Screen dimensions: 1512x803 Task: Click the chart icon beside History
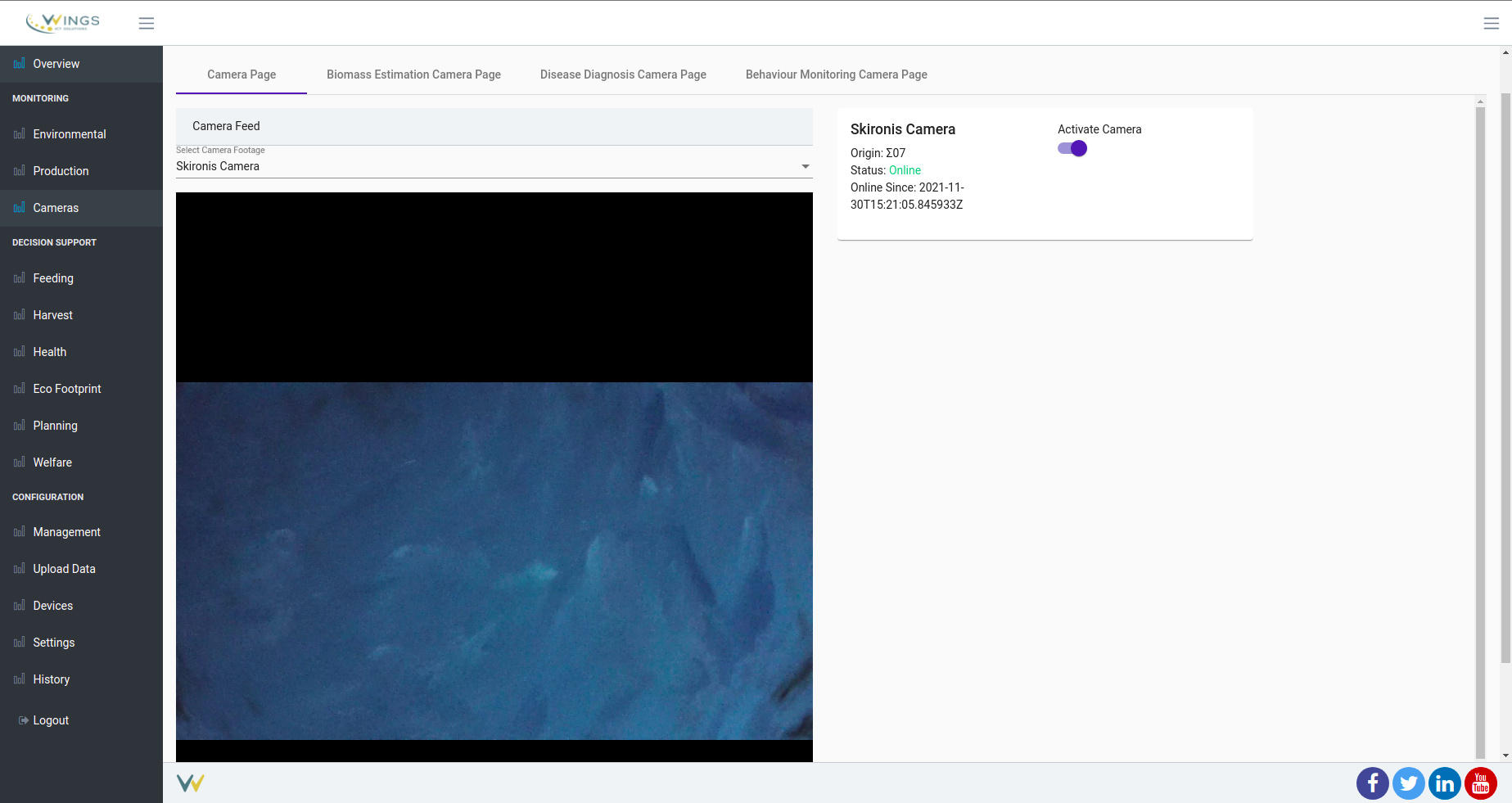pyautogui.click(x=20, y=679)
